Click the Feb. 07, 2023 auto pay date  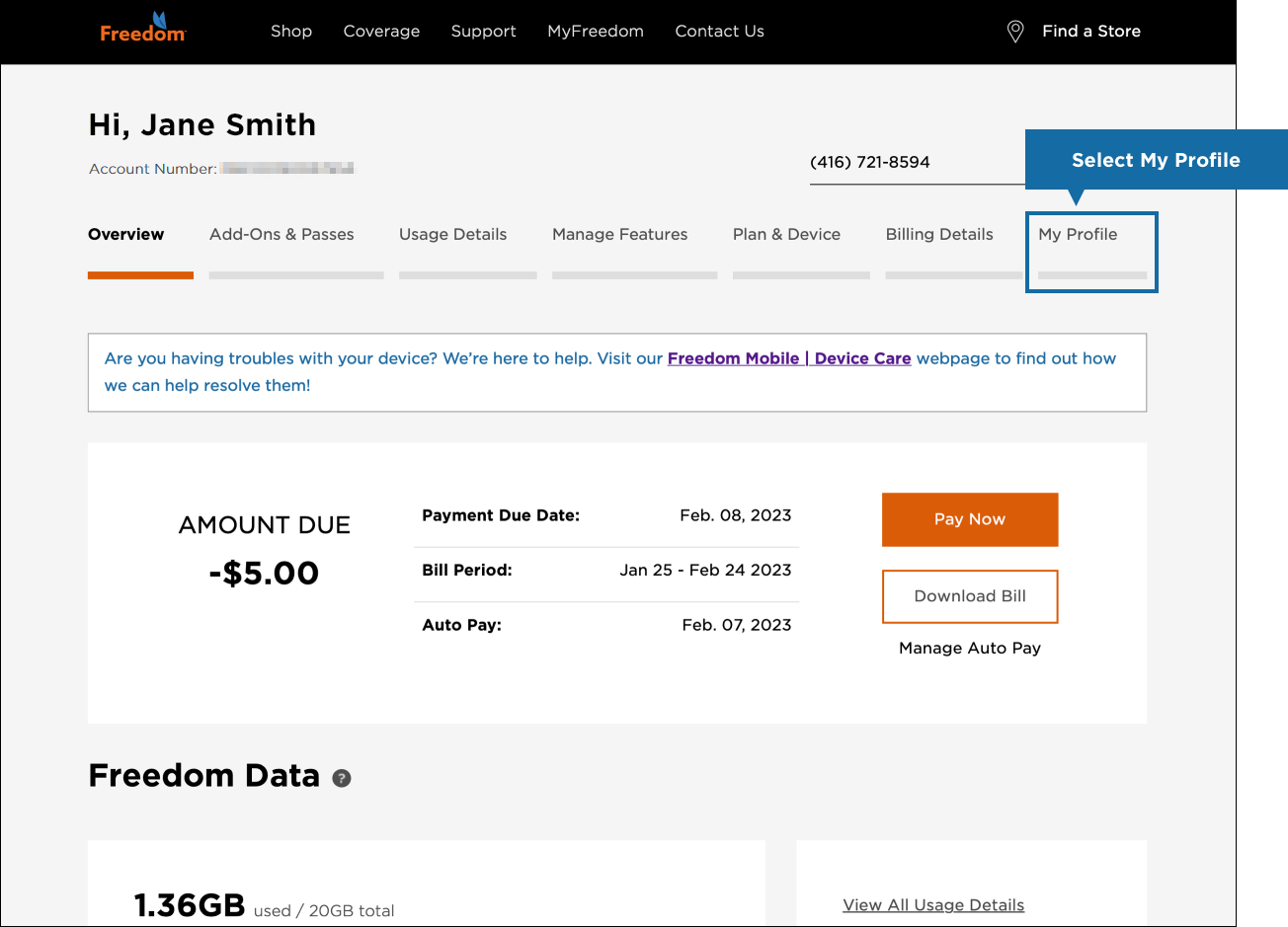737,625
